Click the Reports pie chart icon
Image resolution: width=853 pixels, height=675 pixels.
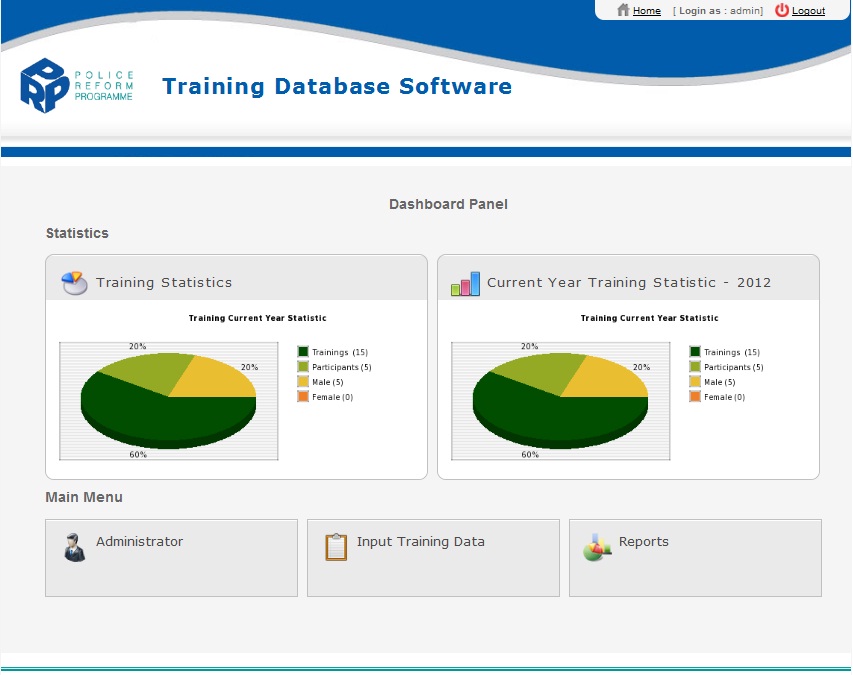[597, 547]
